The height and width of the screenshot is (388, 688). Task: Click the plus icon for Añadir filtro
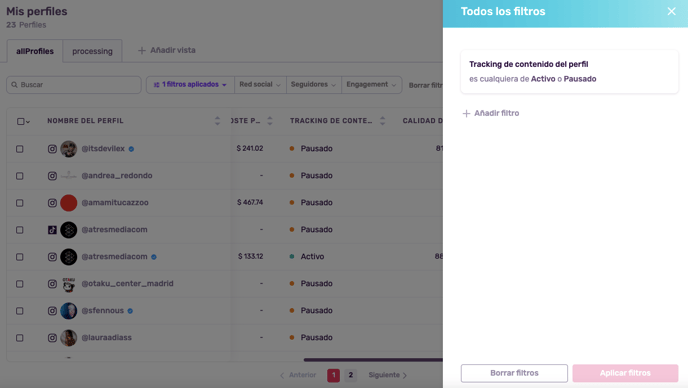click(466, 113)
